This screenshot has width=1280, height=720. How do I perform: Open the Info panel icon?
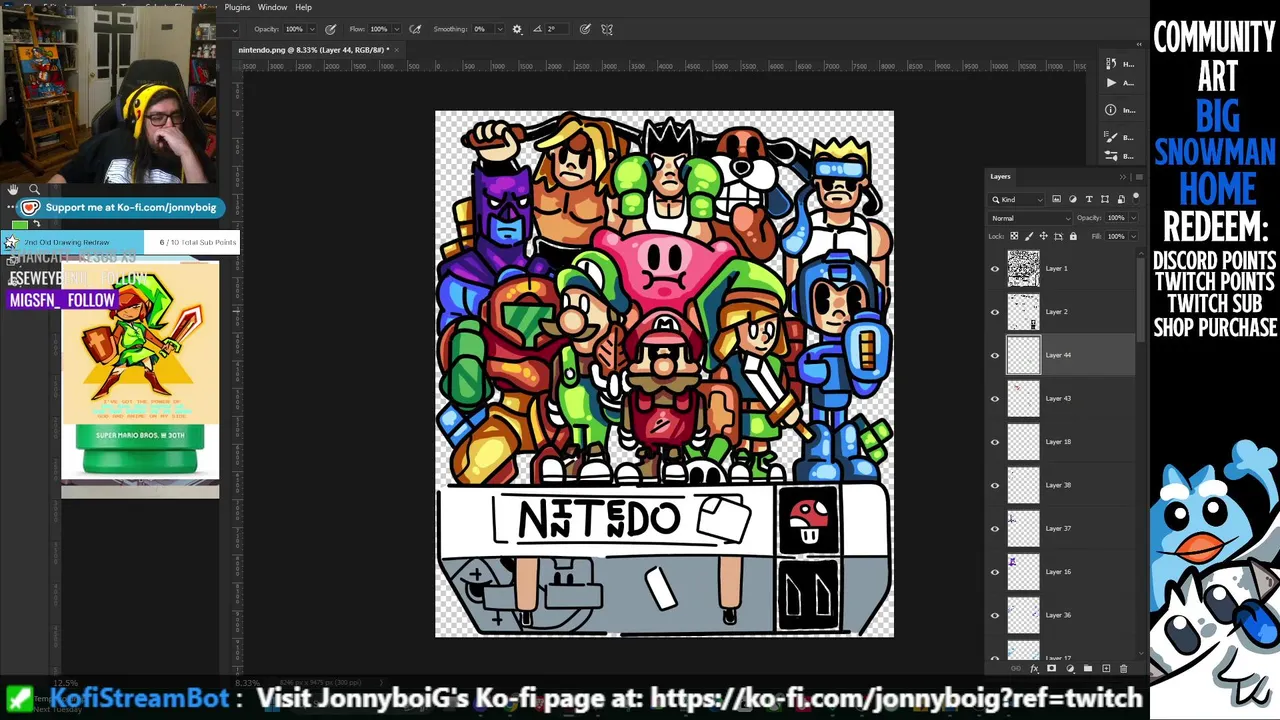point(1111,110)
